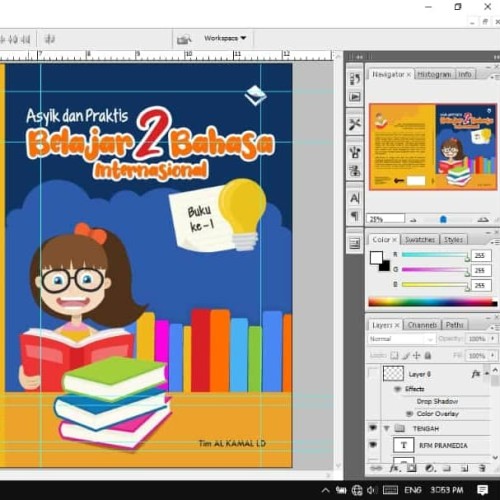
Task: Collapse Layer 8 effects with its arrow
Action: 487,374
